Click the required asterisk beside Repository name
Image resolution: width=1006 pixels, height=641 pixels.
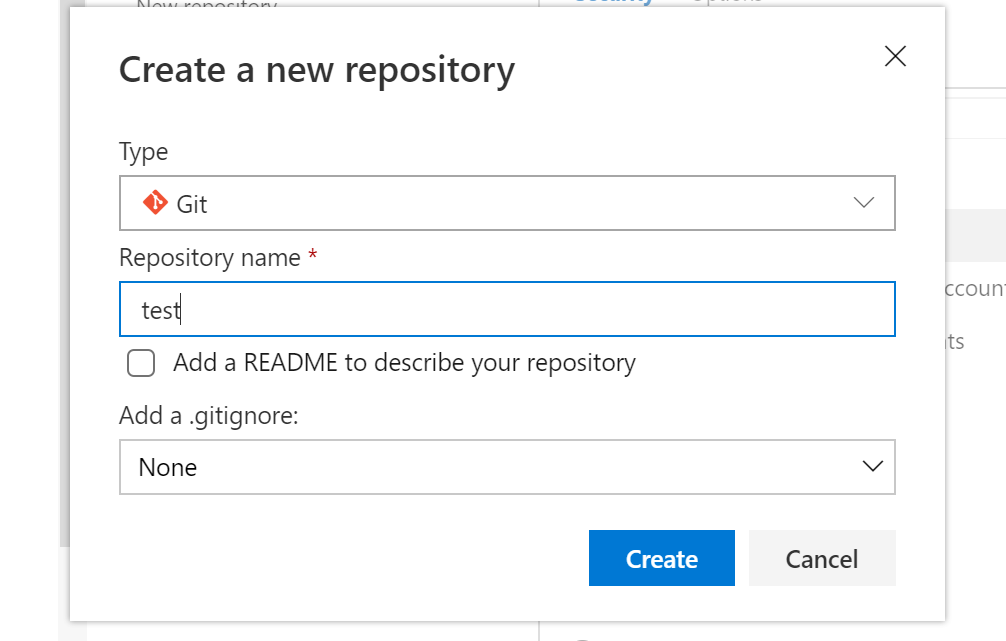point(313,258)
